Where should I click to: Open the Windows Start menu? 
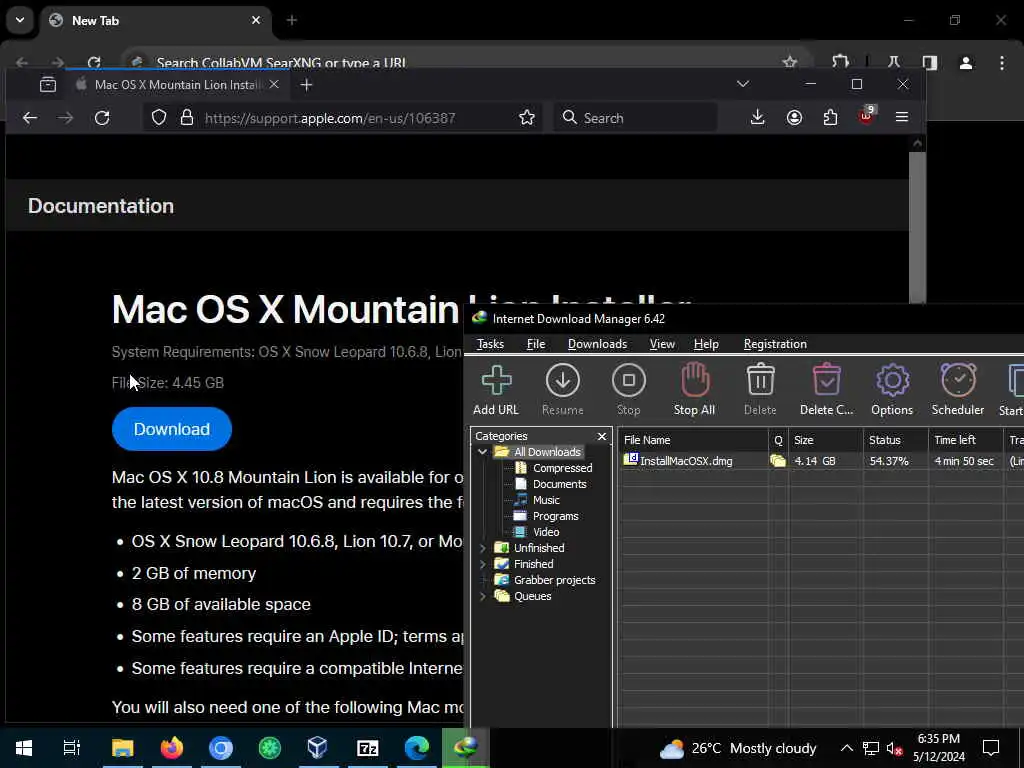tap(24, 748)
